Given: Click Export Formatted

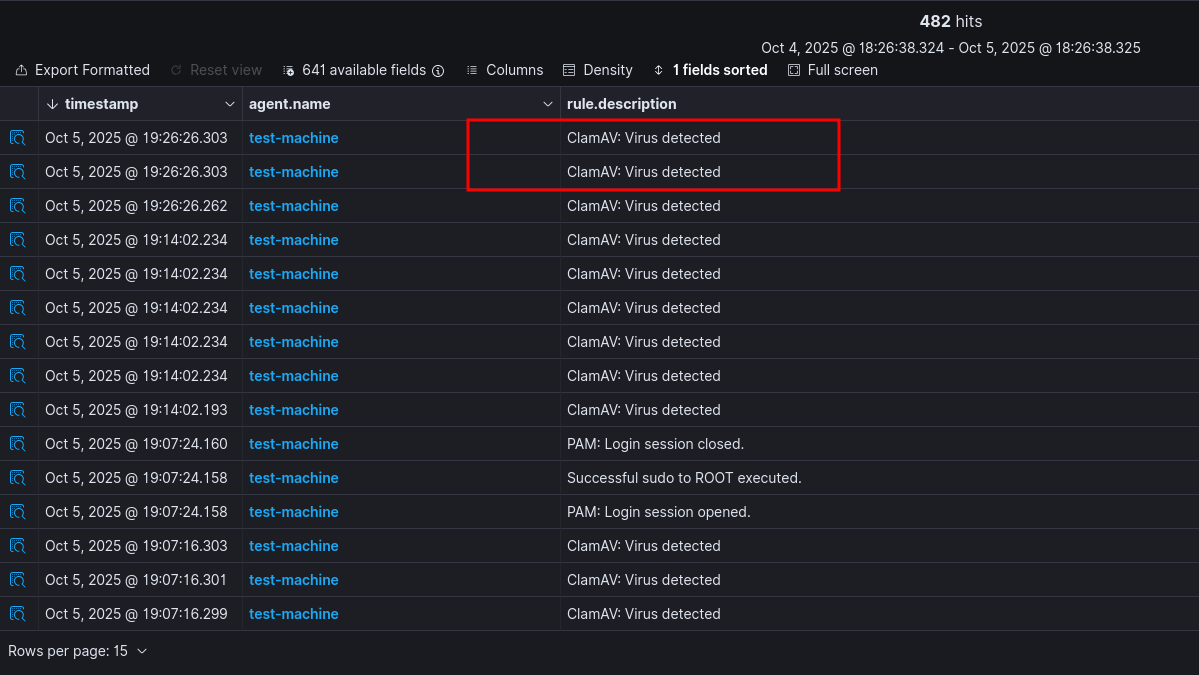Looking at the screenshot, I should (x=83, y=70).
